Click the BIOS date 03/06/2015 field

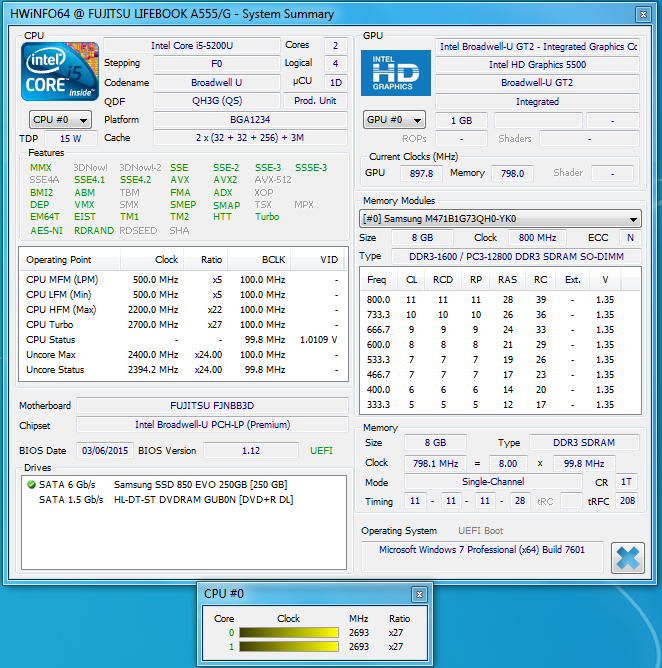pos(105,451)
